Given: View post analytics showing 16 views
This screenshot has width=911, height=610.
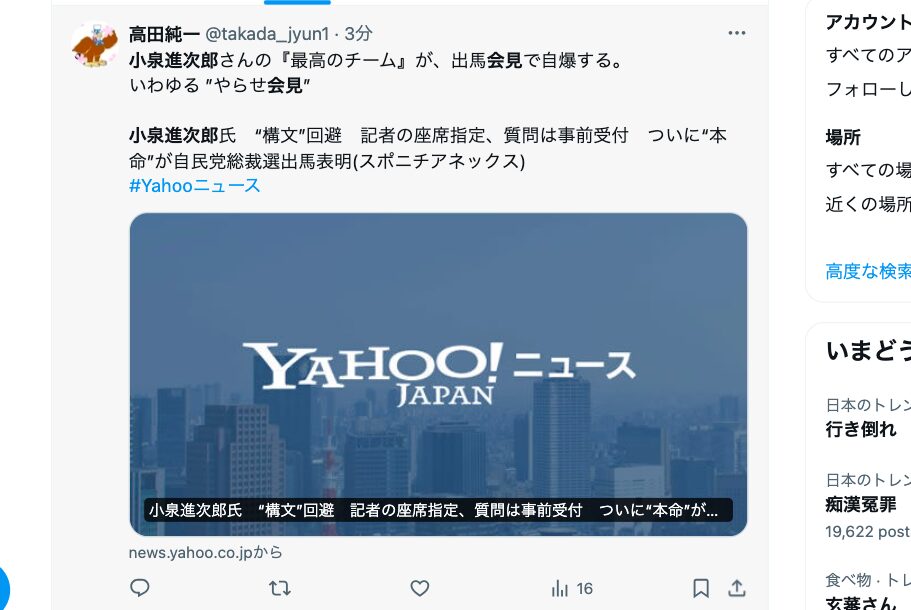Looking at the screenshot, I should click(572, 589).
